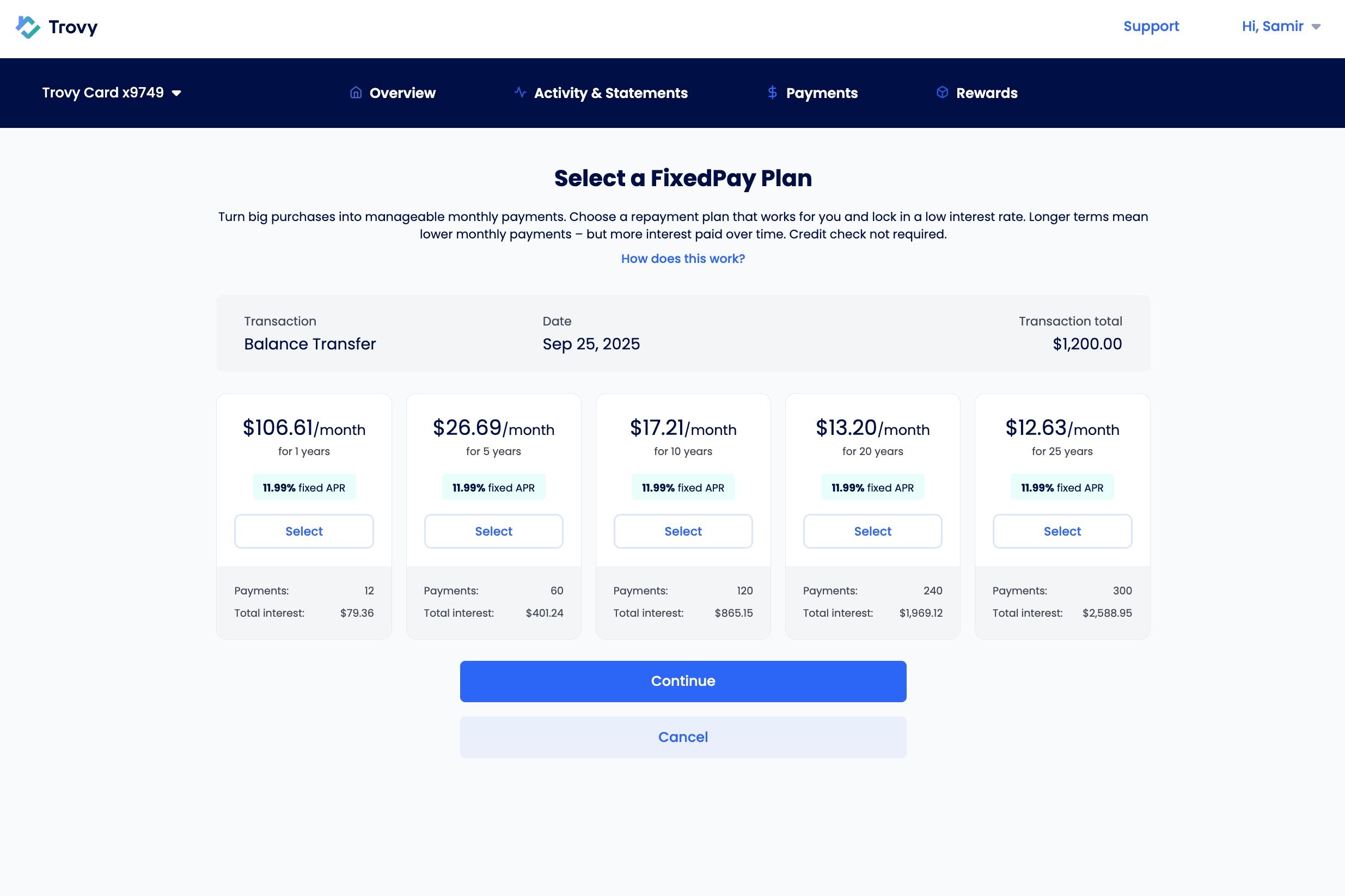The image size is (1345, 896).
Task: Click the Activity & Statements pulse icon
Action: pos(519,92)
